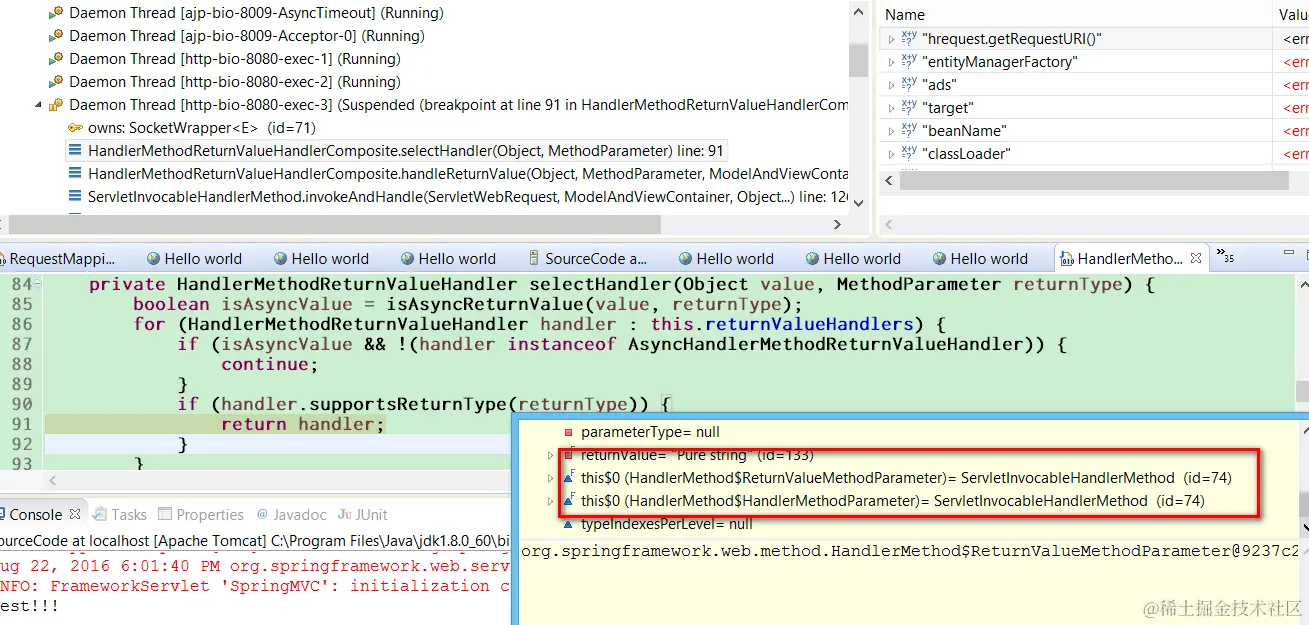The height and width of the screenshot is (625, 1309).
Task: Click the file icon on SourceCode a... tab
Action: click(x=534, y=259)
